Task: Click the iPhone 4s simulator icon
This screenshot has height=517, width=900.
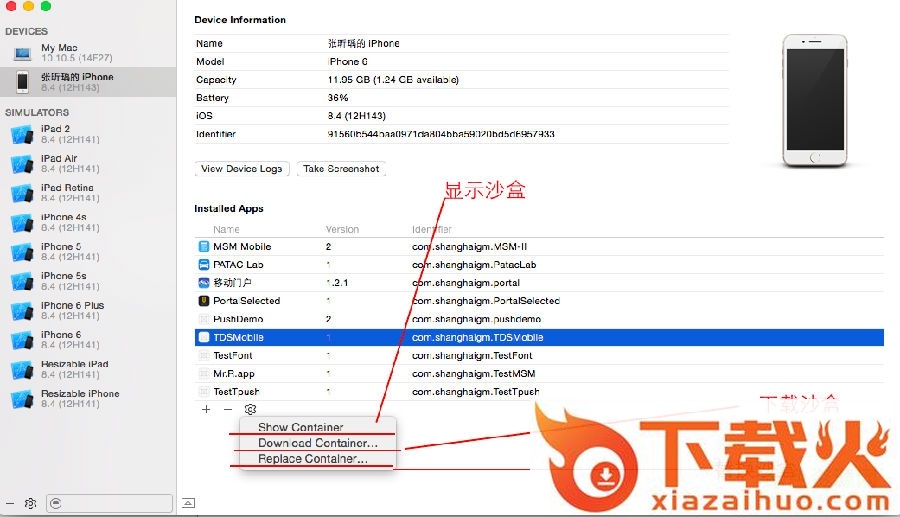Action: (22, 223)
